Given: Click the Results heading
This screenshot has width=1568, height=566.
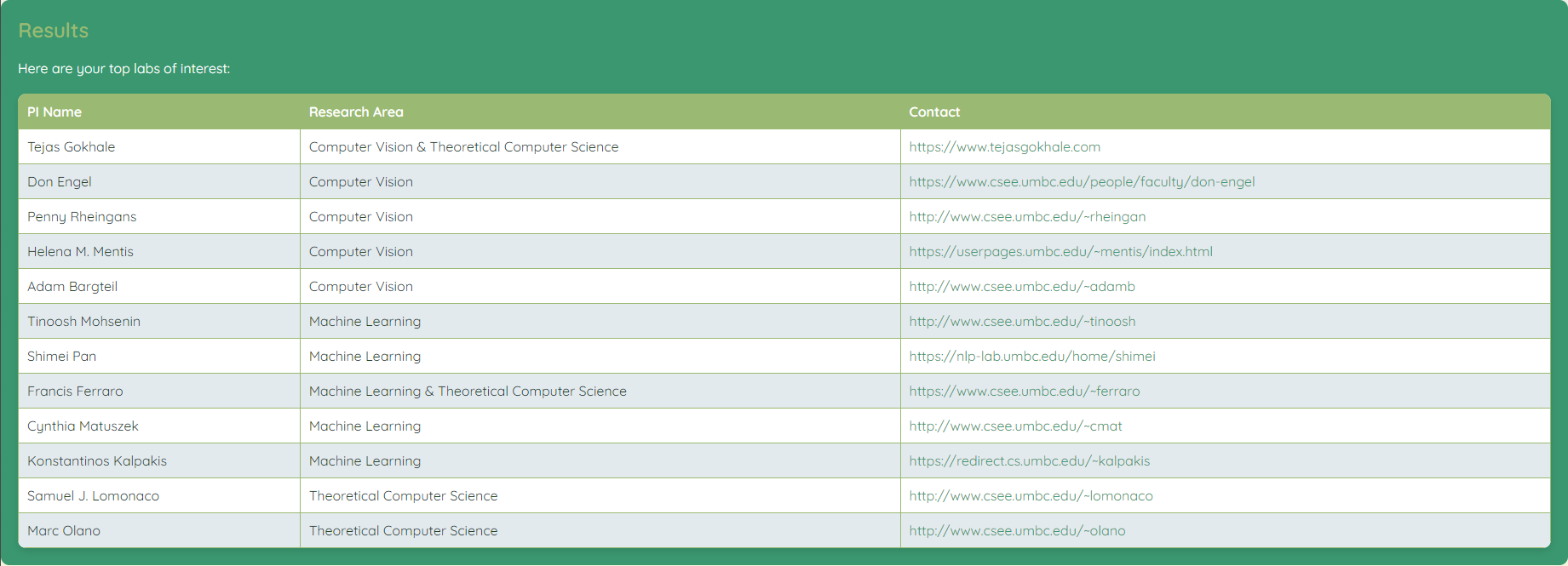Looking at the screenshot, I should pyautogui.click(x=53, y=31).
